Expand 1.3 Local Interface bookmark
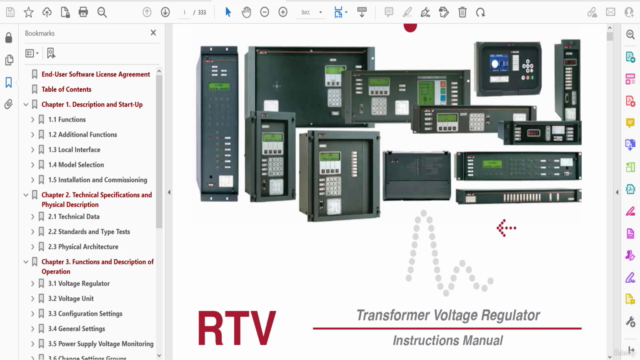 (33, 150)
